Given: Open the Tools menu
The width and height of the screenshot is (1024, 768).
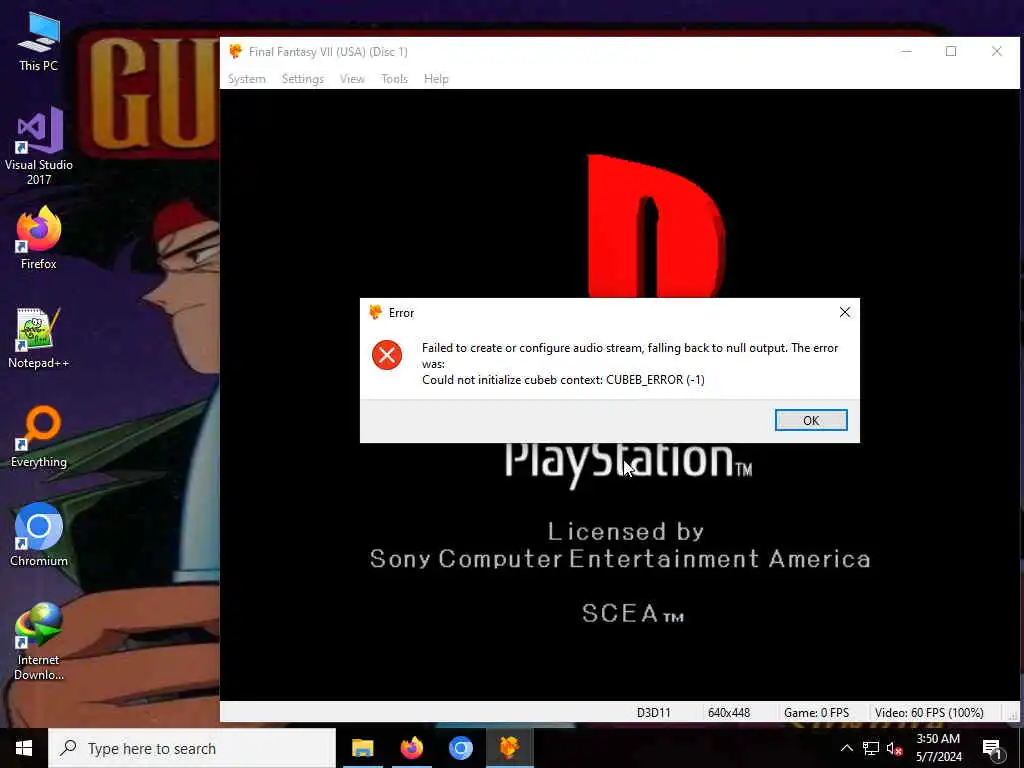Looking at the screenshot, I should point(394,79).
